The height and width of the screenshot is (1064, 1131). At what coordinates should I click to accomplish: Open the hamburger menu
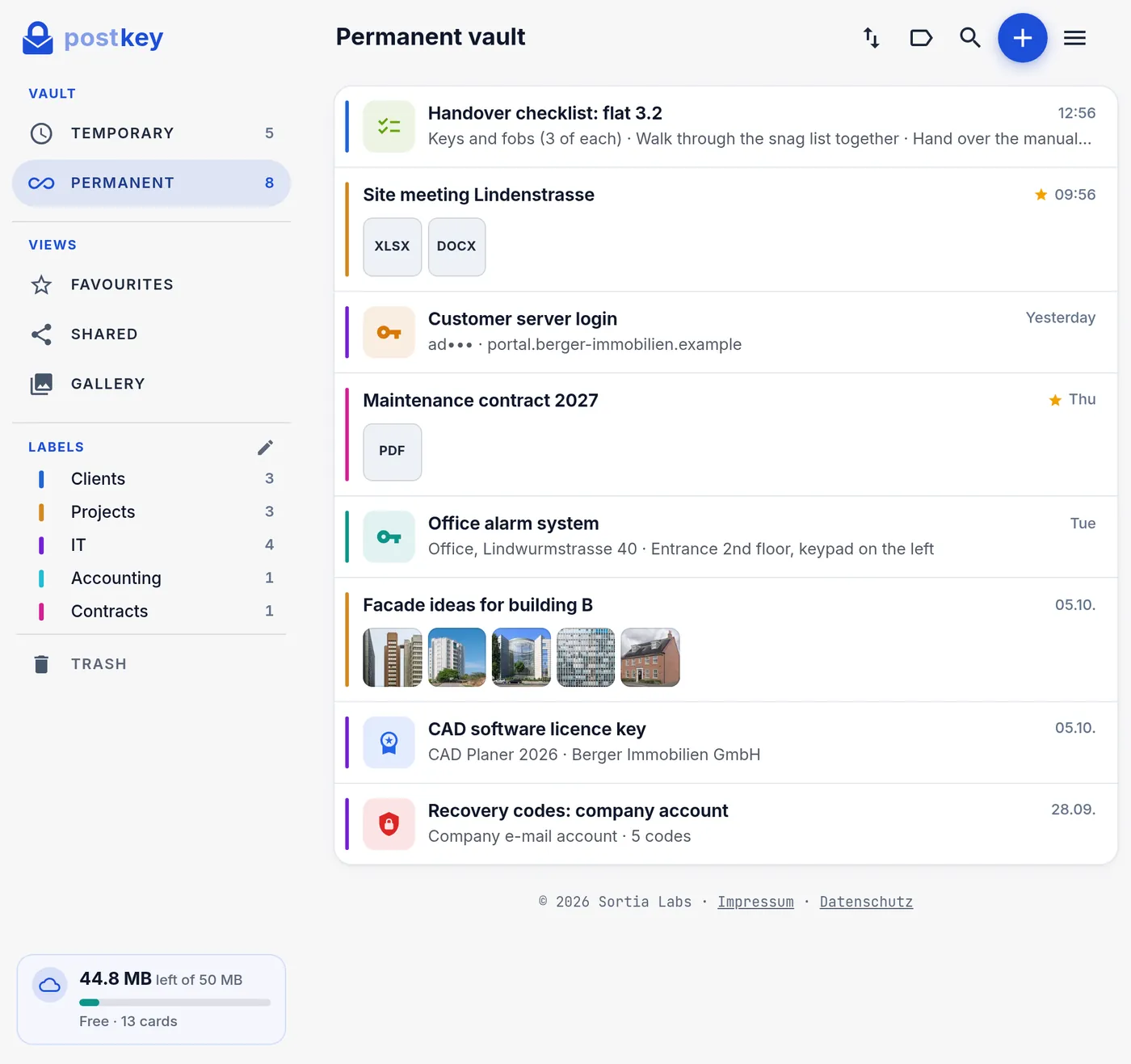coord(1074,38)
